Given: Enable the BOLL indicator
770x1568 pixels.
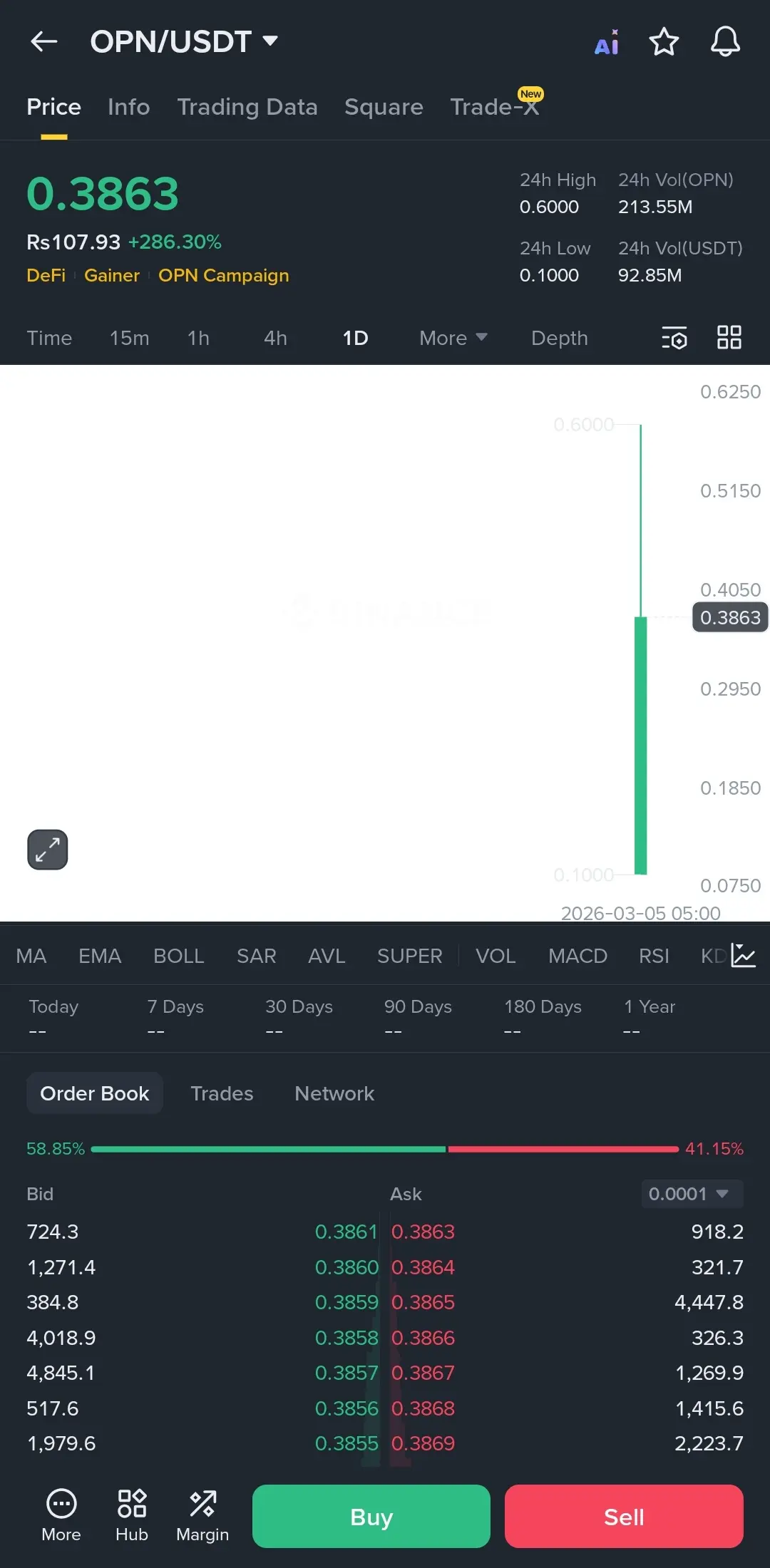Looking at the screenshot, I should pyautogui.click(x=179, y=956).
